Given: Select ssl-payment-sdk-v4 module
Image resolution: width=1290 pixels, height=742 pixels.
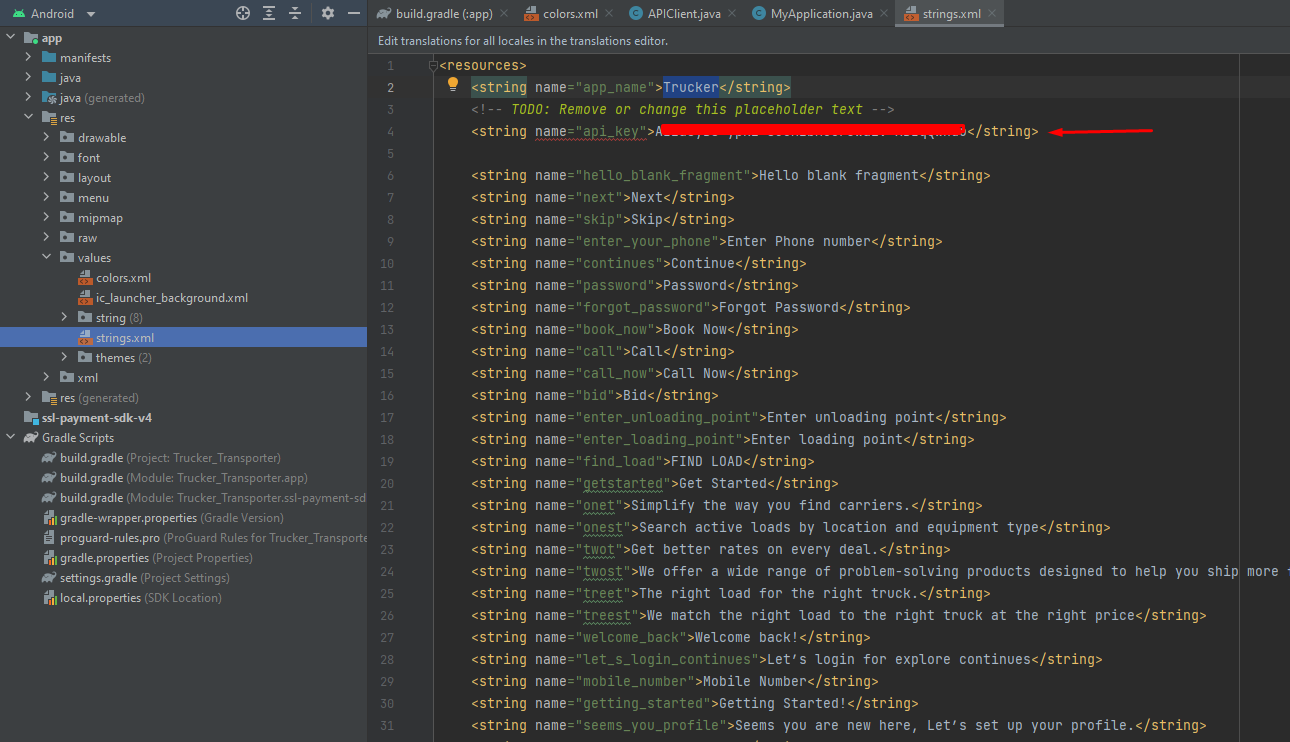Looking at the screenshot, I should point(96,418).
